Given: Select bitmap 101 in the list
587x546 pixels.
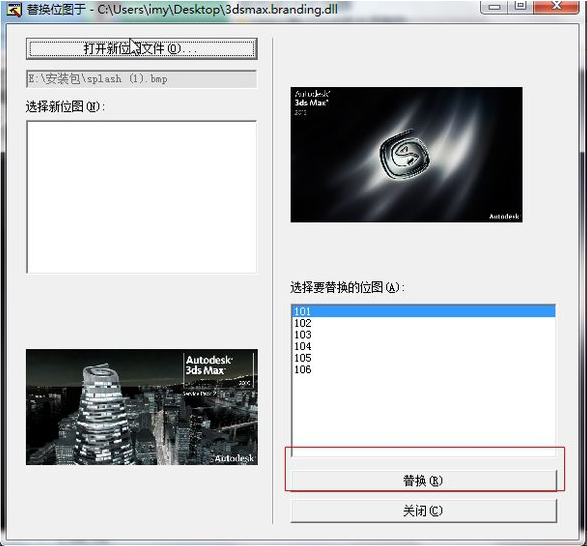Looking at the screenshot, I should click(423, 311).
